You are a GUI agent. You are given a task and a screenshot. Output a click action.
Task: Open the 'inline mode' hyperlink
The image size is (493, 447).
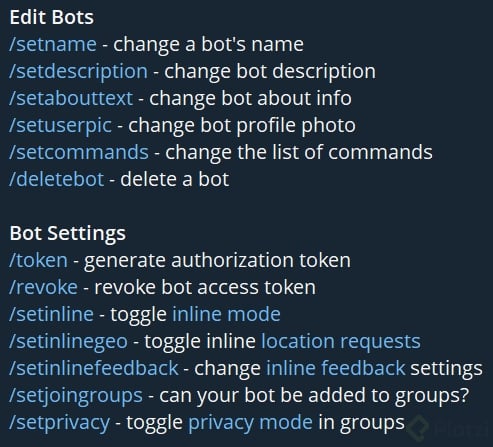[x=226, y=314]
